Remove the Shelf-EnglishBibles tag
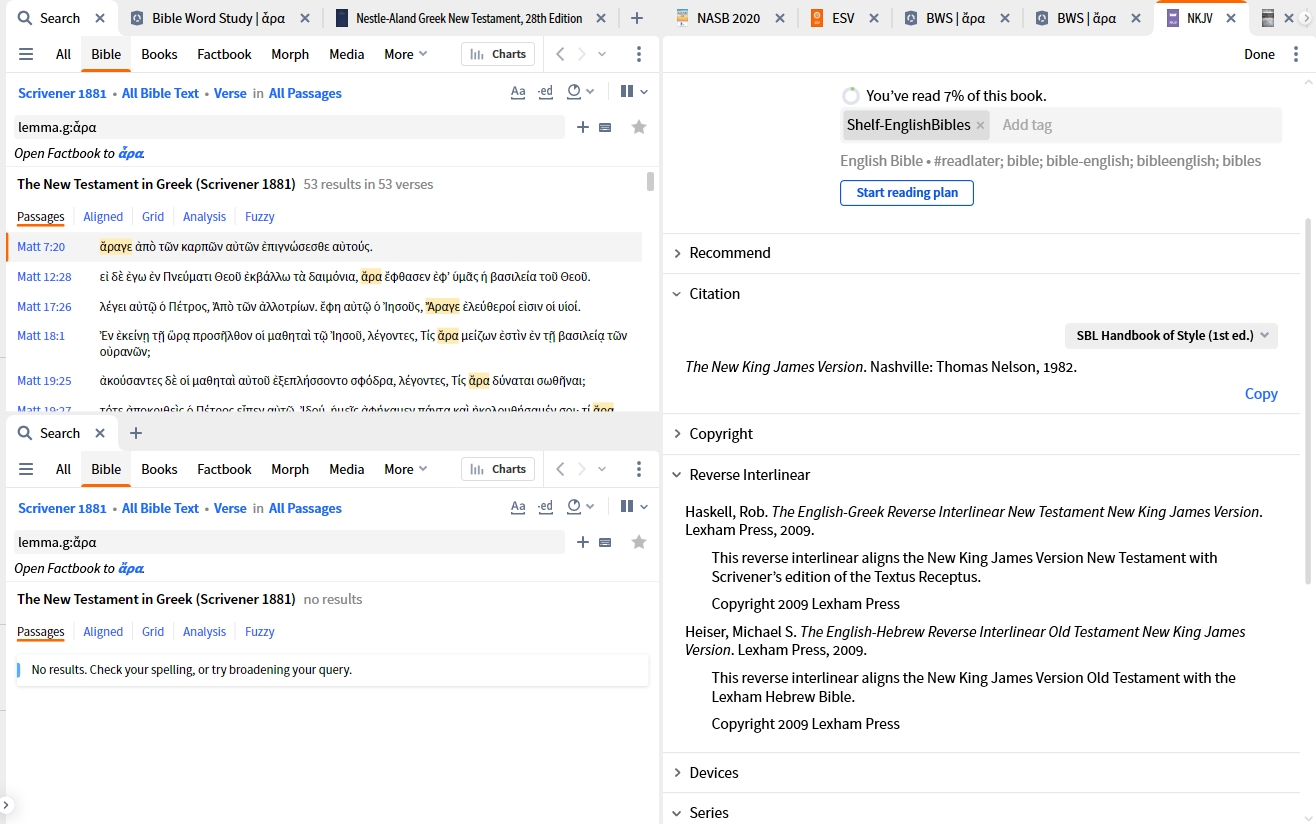1316x824 pixels. [x=981, y=125]
